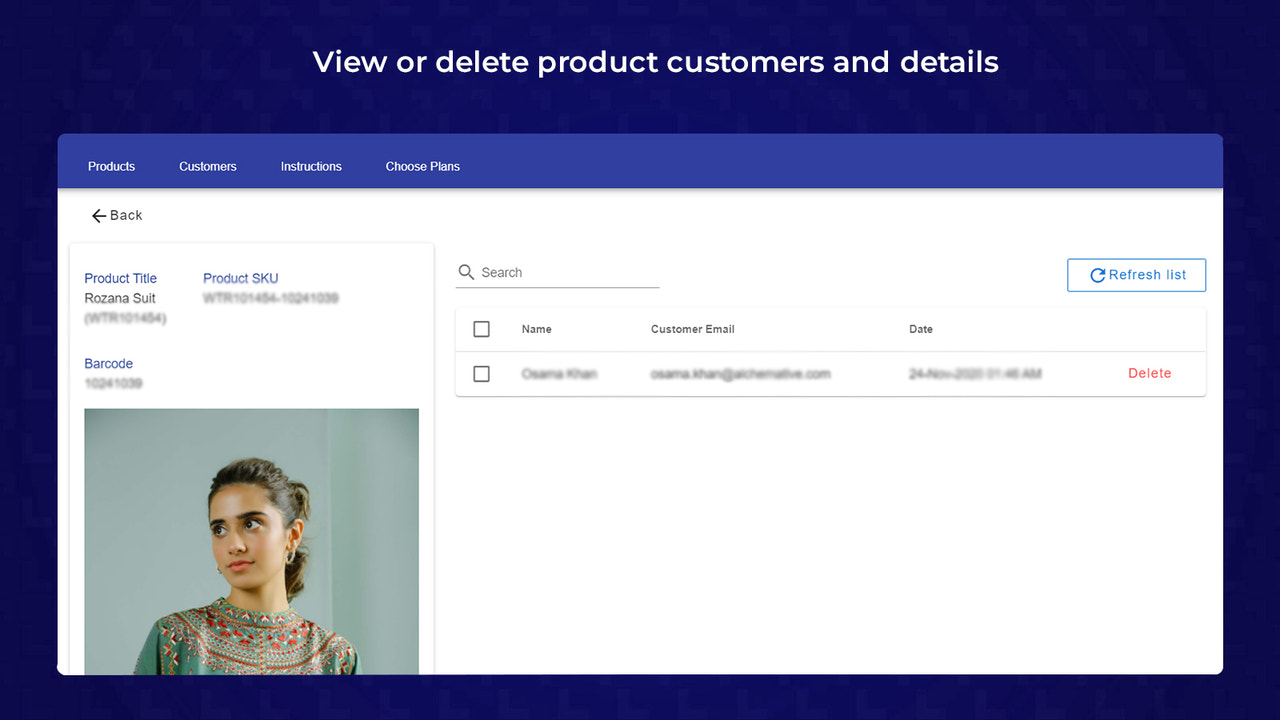This screenshot has height=720, width=1280.
Task: Click the Refresh list button
Action: [x=1136, y=274]
